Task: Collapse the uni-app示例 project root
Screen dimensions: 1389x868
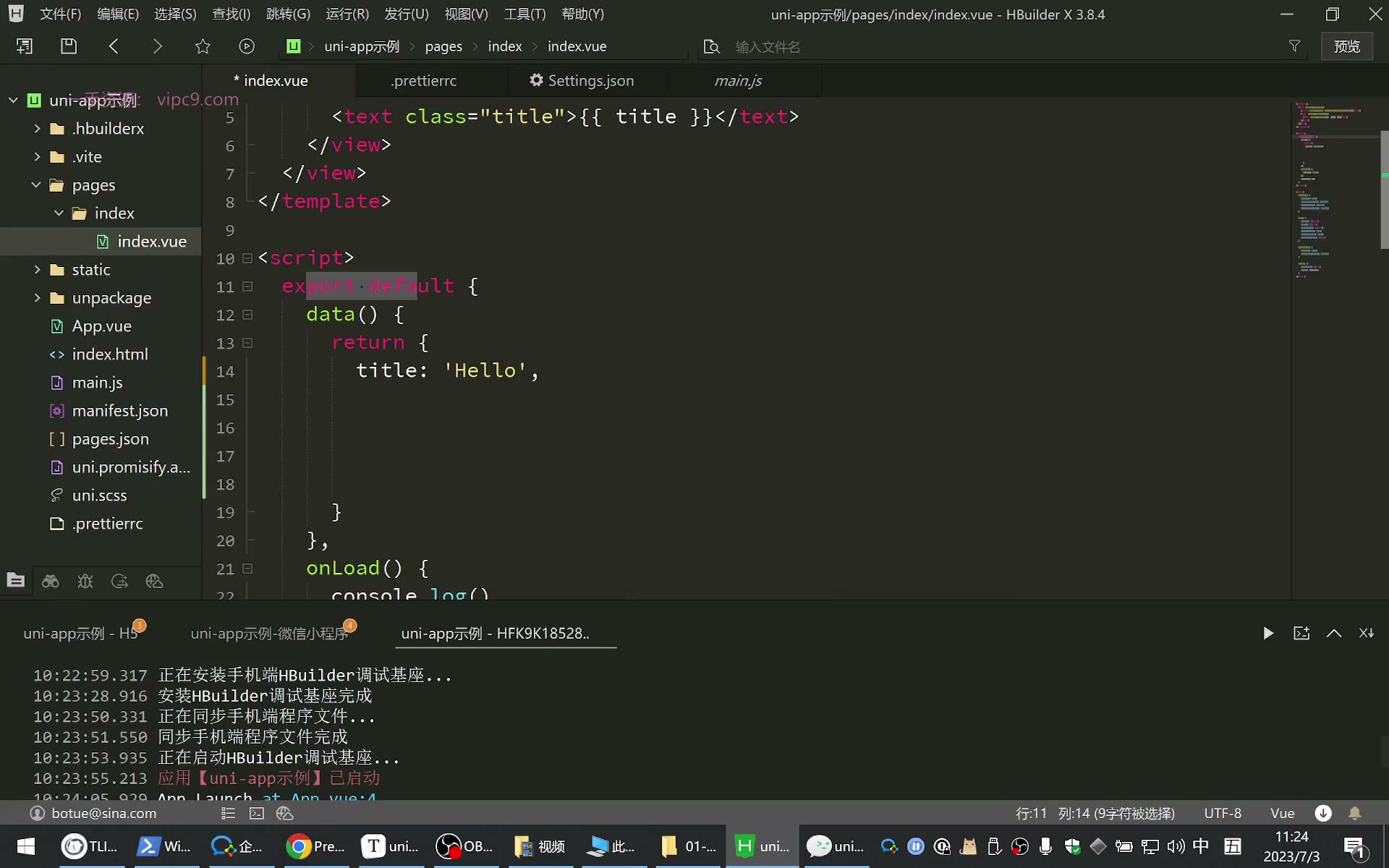Action: pyautogui.click(x=13, y=100)
